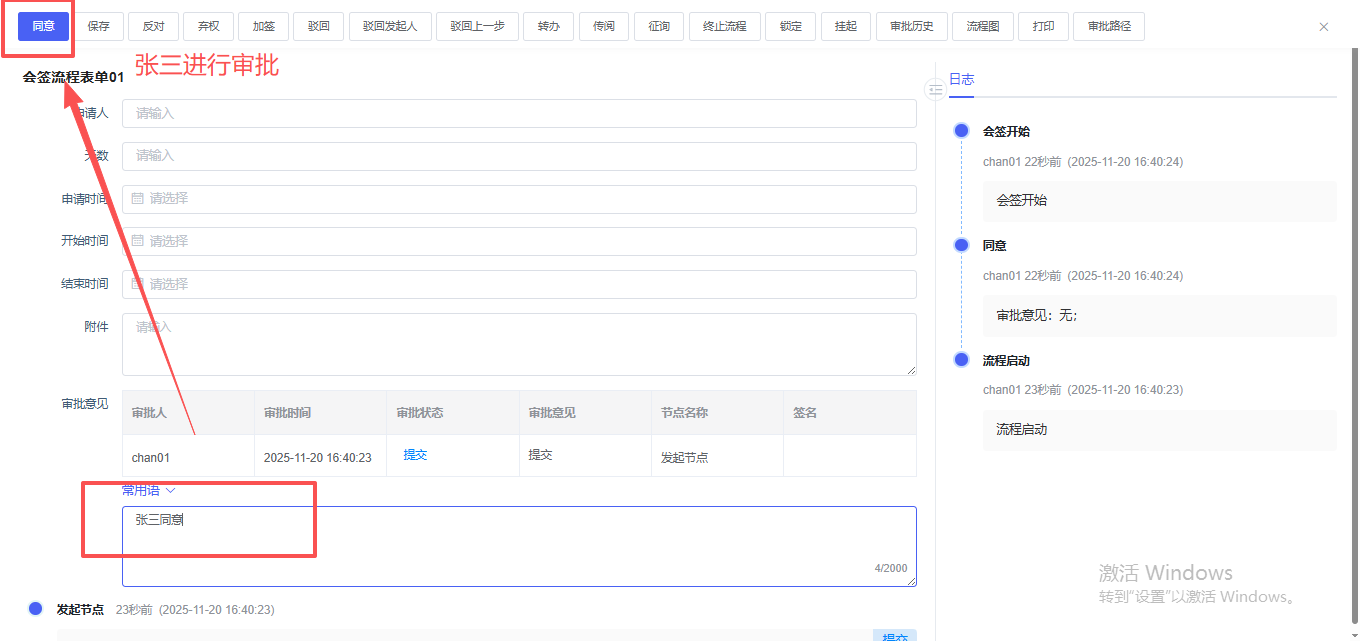Click the blue dot next to 流程启动 log
The image size is (1360, 641).
pyautogui.click(x=961, y=360)
